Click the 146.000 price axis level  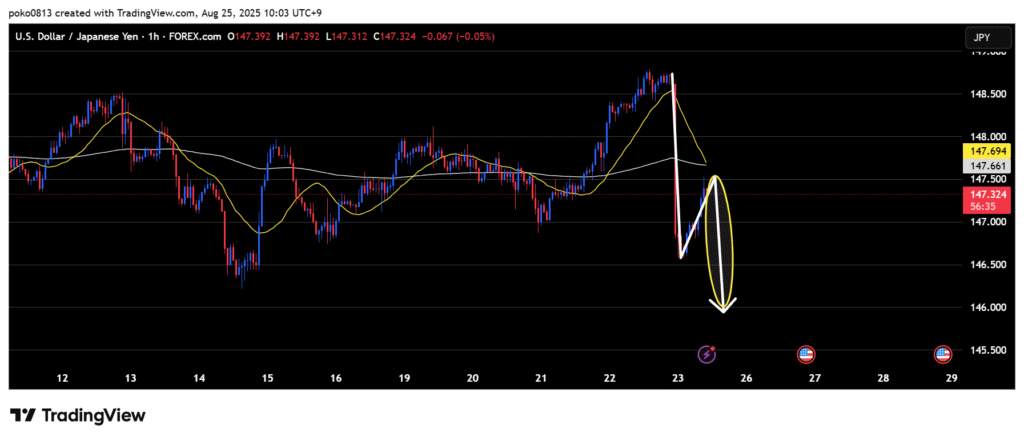(x=984, y=307)
